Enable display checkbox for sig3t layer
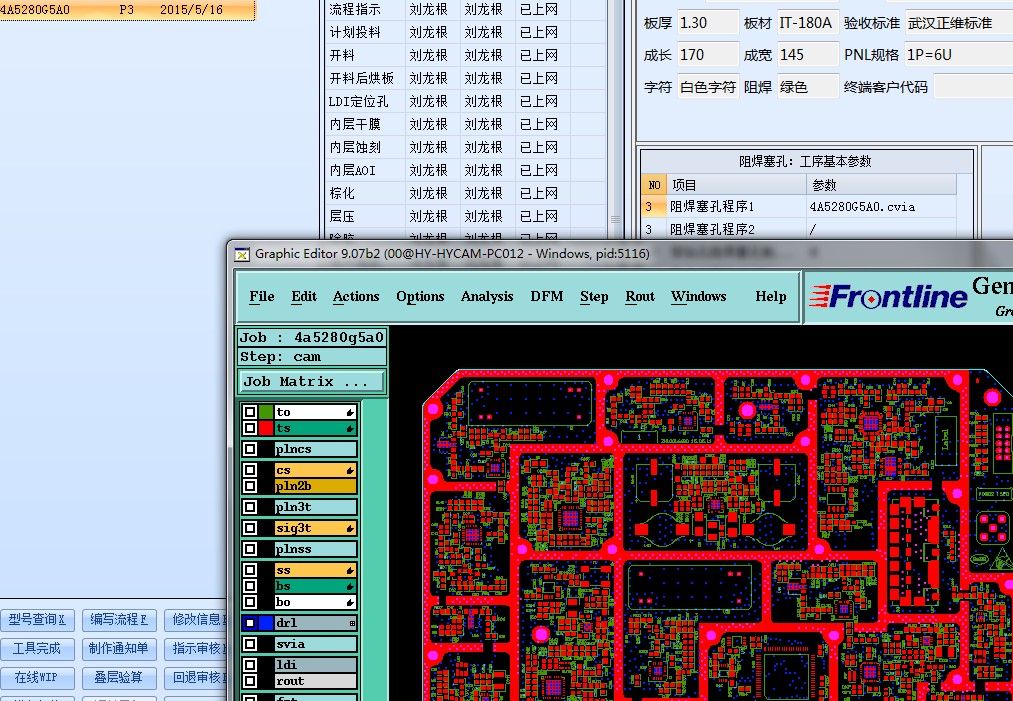 pyautogui.click(x=250, y=528)
